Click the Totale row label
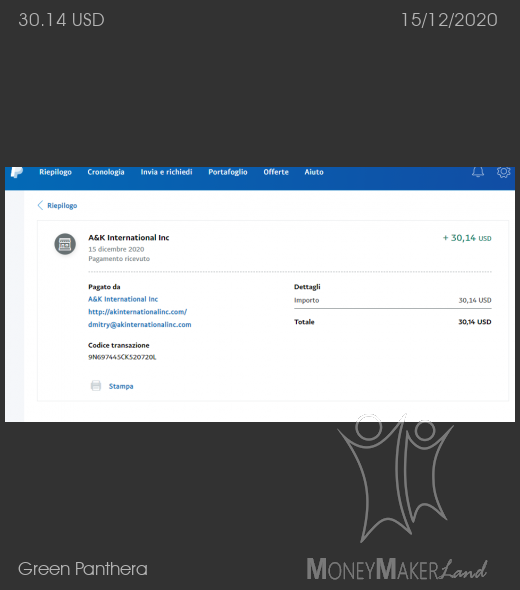 (304, 322)
